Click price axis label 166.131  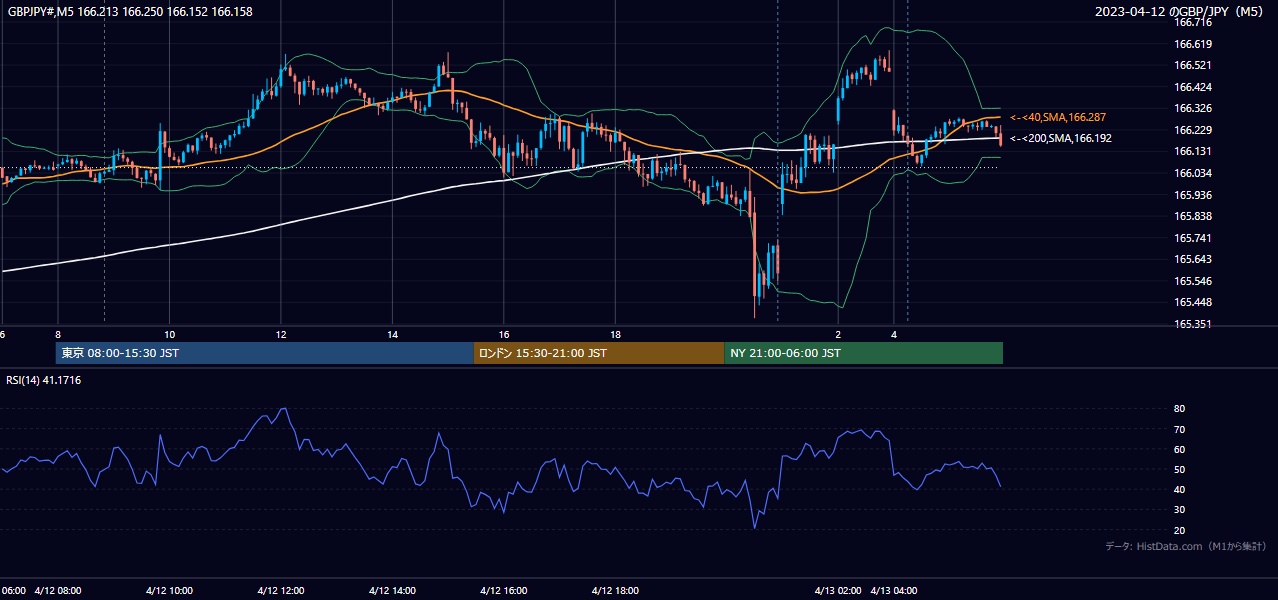point(1193,152)
